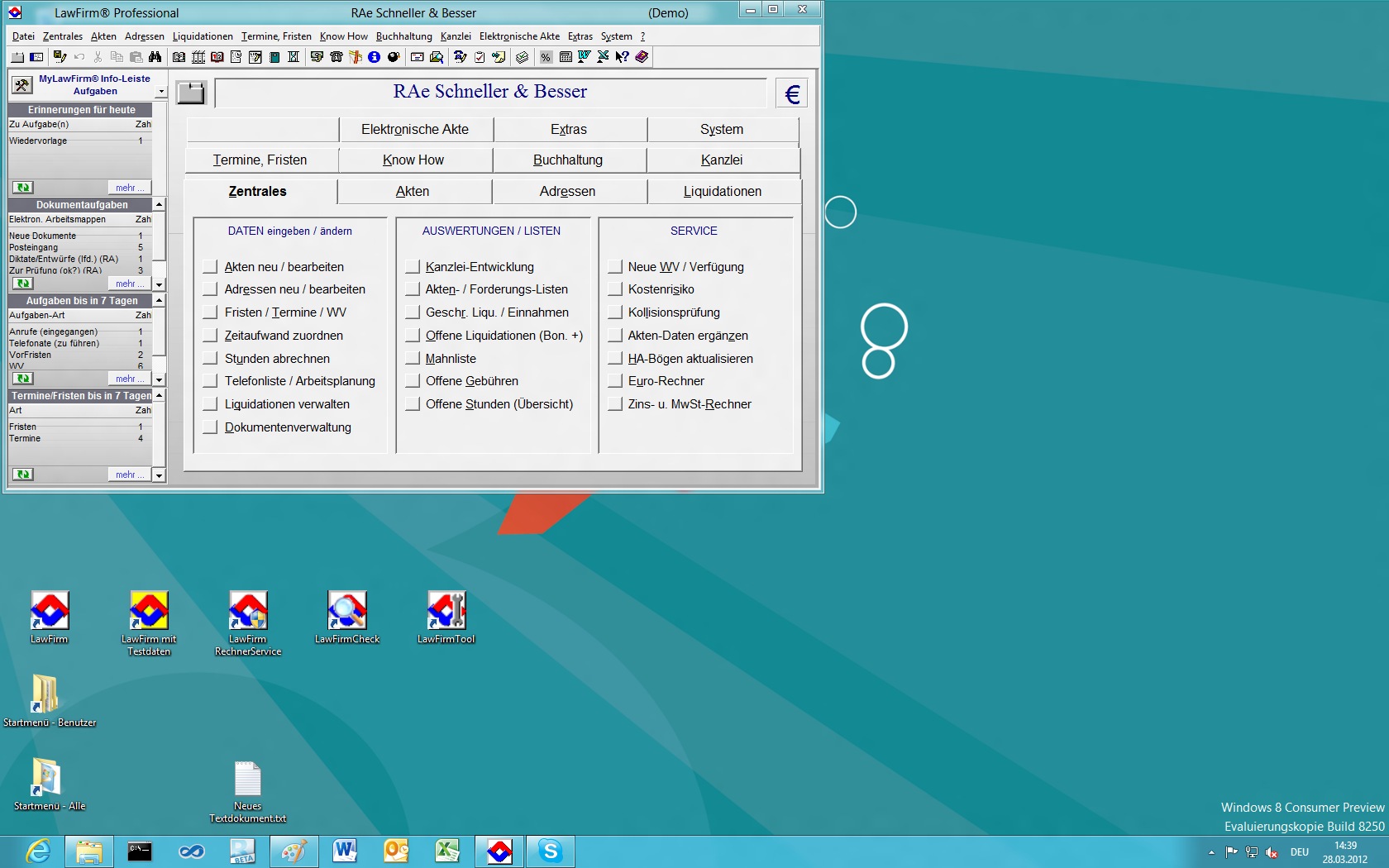Open the calculator icon in toolbar

[566, 57]
